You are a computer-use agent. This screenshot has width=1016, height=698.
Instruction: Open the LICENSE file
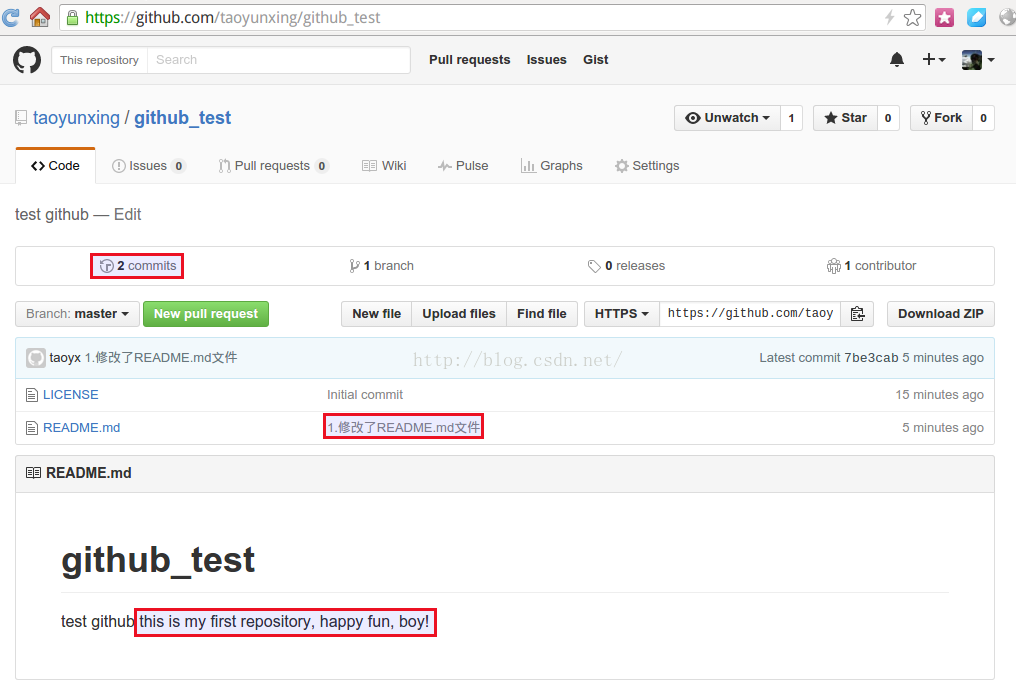pos(71,395)
